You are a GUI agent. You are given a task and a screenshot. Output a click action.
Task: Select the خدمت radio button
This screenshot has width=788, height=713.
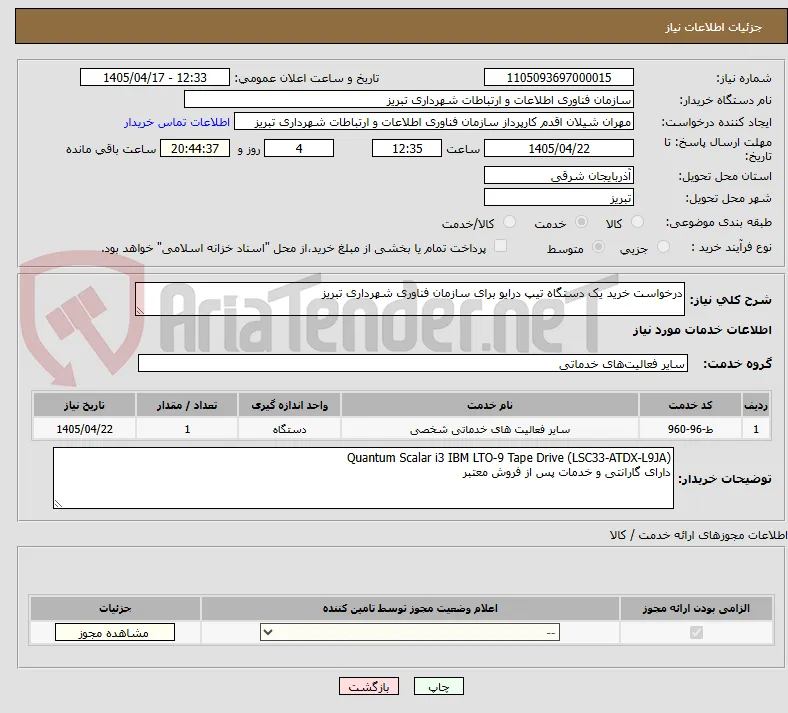coord(581,222)
